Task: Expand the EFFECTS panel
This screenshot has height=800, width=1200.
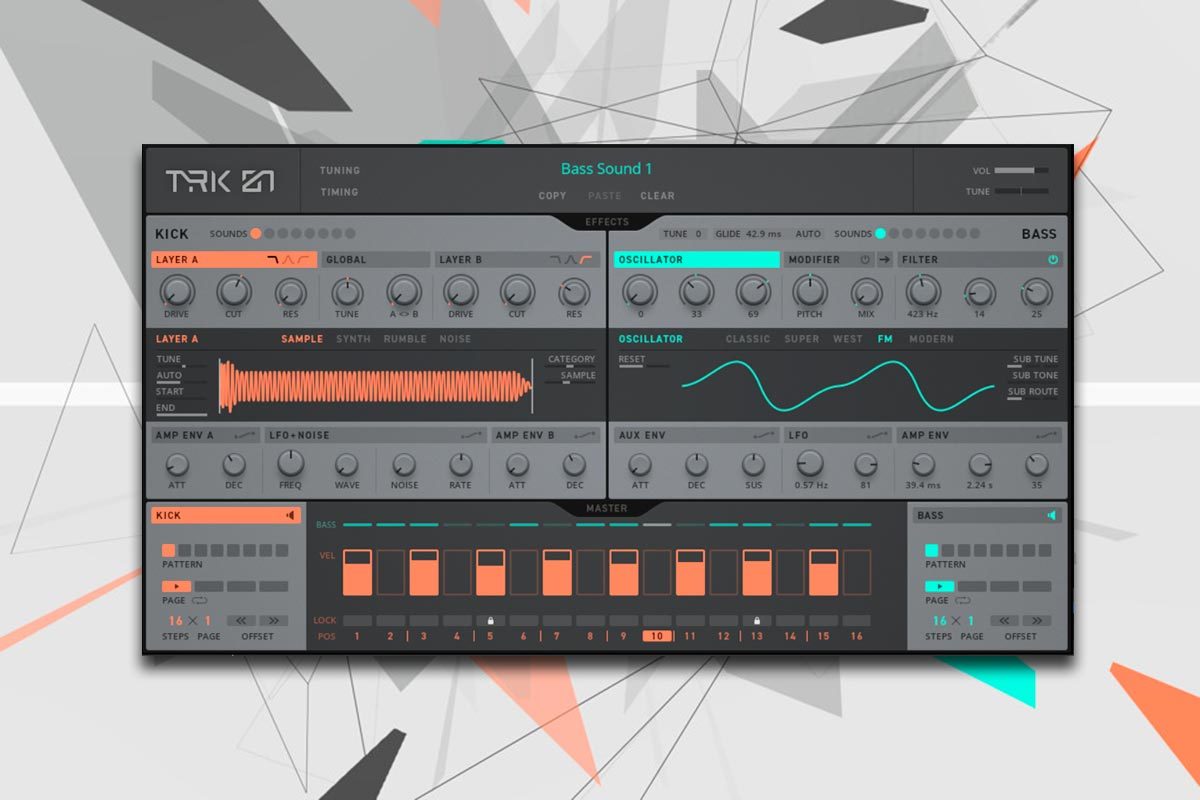Action: tap(607, 222)
